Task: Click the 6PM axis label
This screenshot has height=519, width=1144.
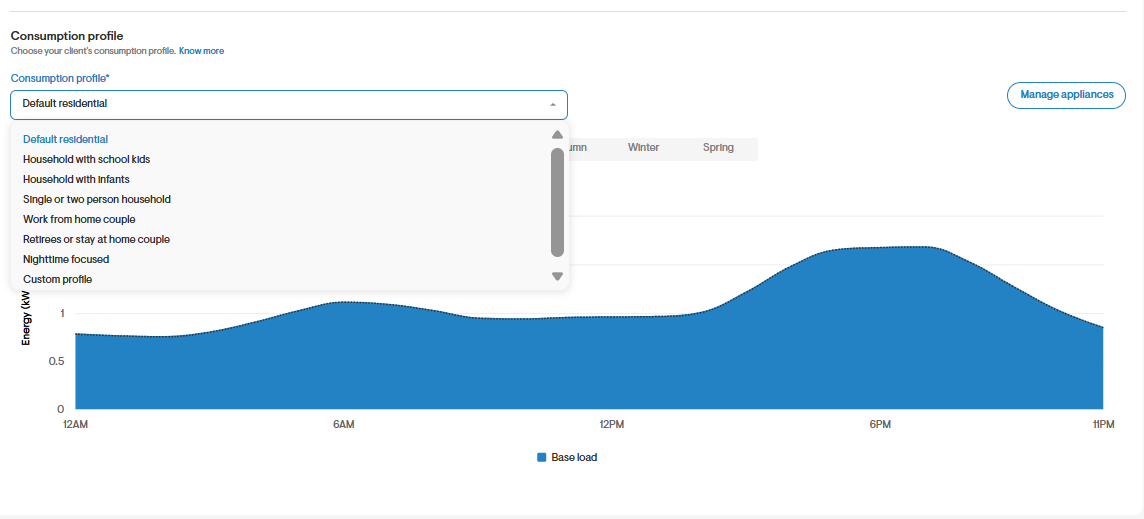Action: (x=880, y=425)
